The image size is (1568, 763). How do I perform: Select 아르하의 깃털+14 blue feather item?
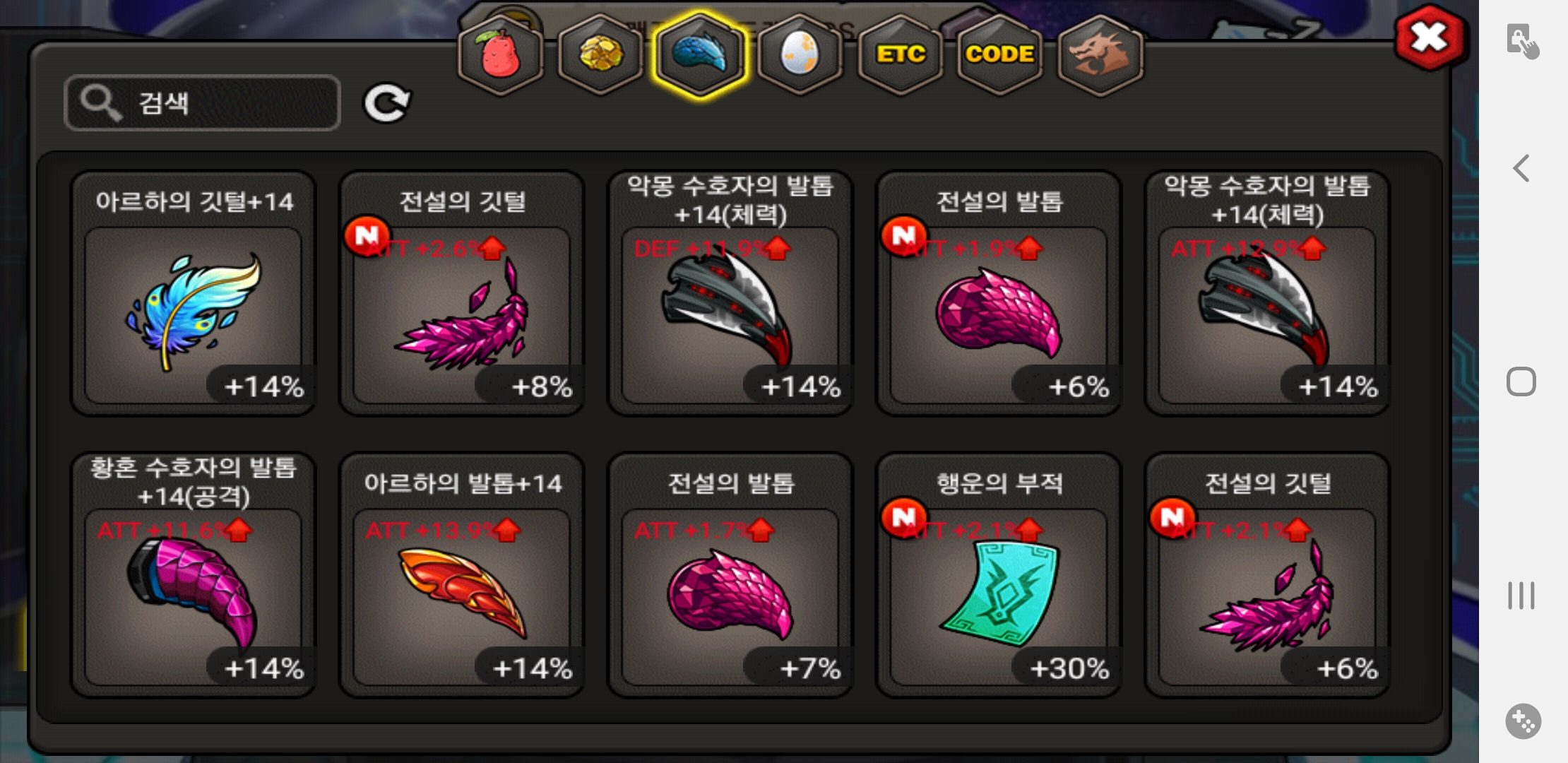[194, 293]
